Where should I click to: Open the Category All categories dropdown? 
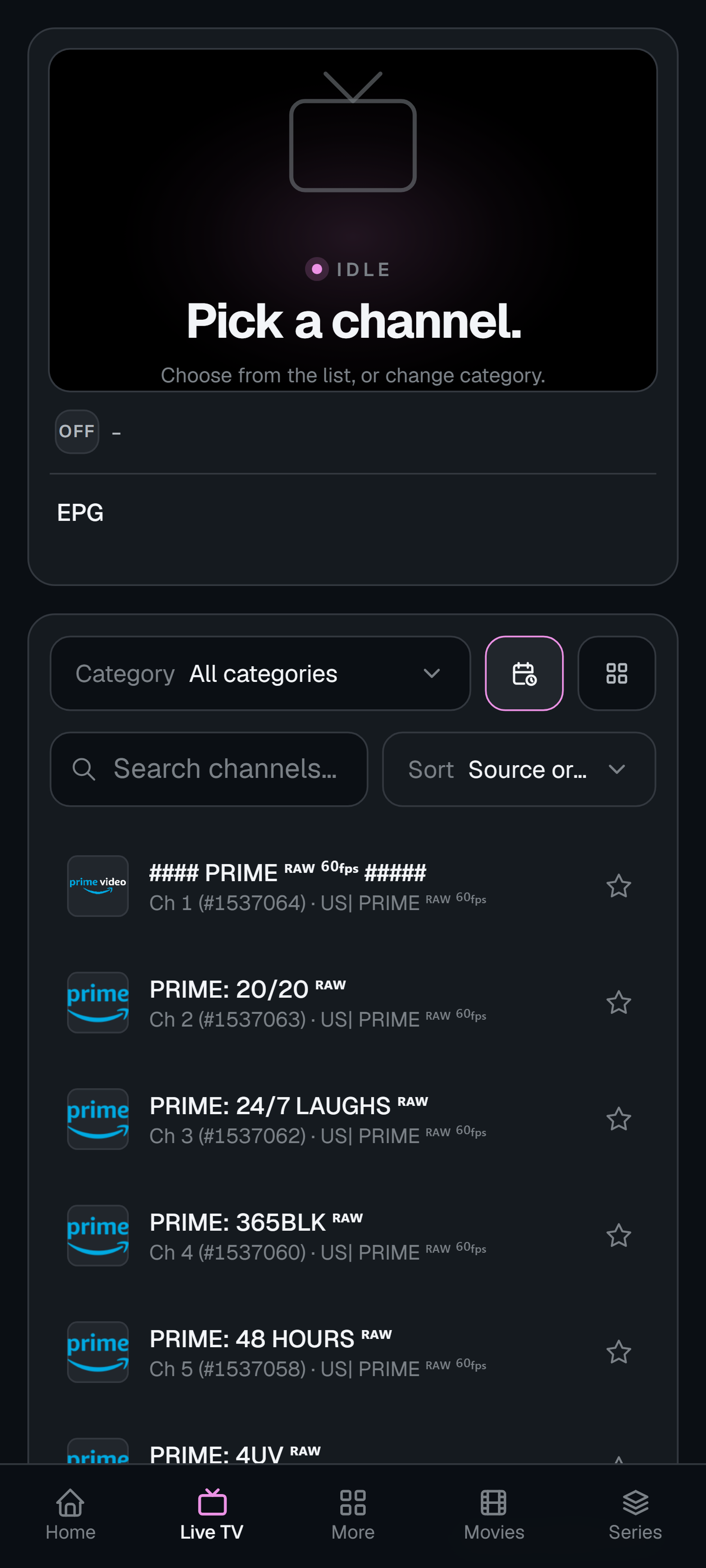click(x=260, y=673)
